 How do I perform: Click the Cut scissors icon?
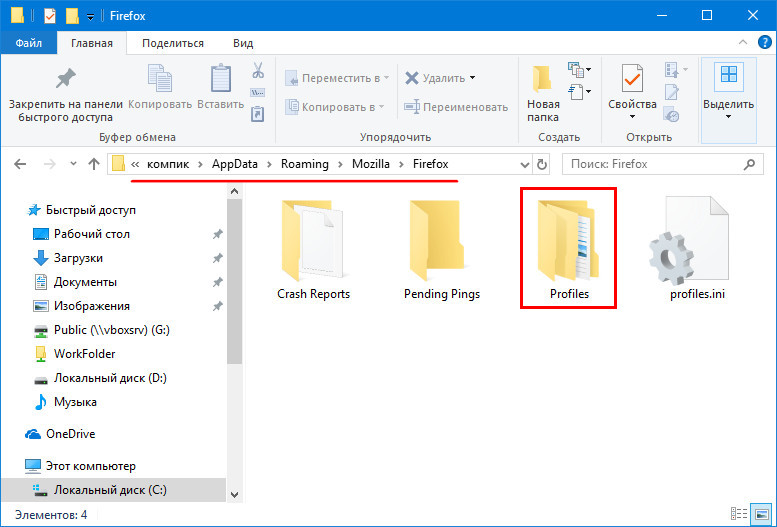[257, 71]
